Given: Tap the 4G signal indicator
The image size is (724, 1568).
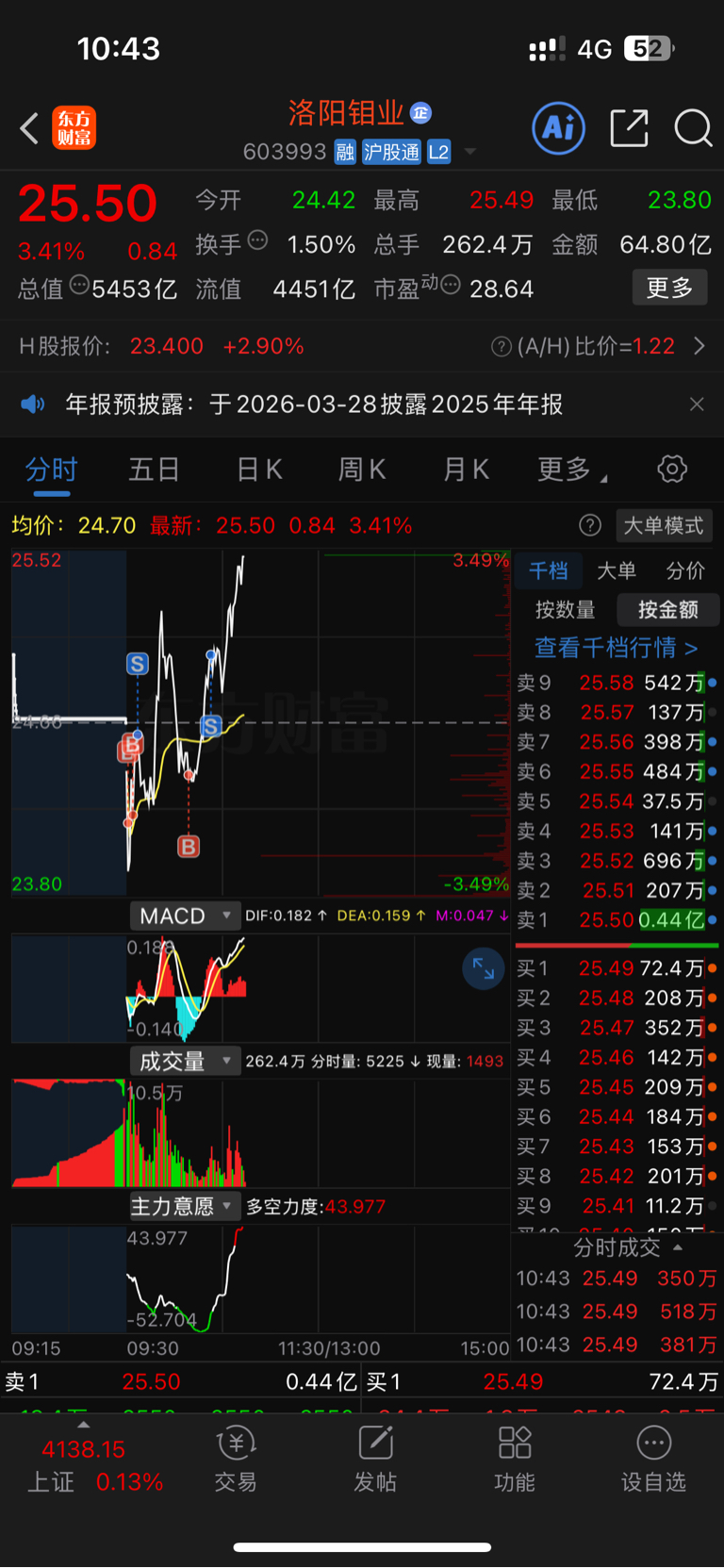Looking at the screenshot, I should 595,49.
